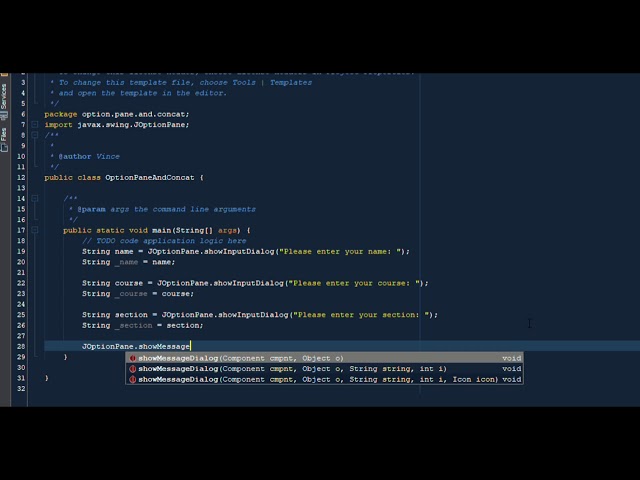
Task: Click '@author Vince' comment text
Action: 89,156
